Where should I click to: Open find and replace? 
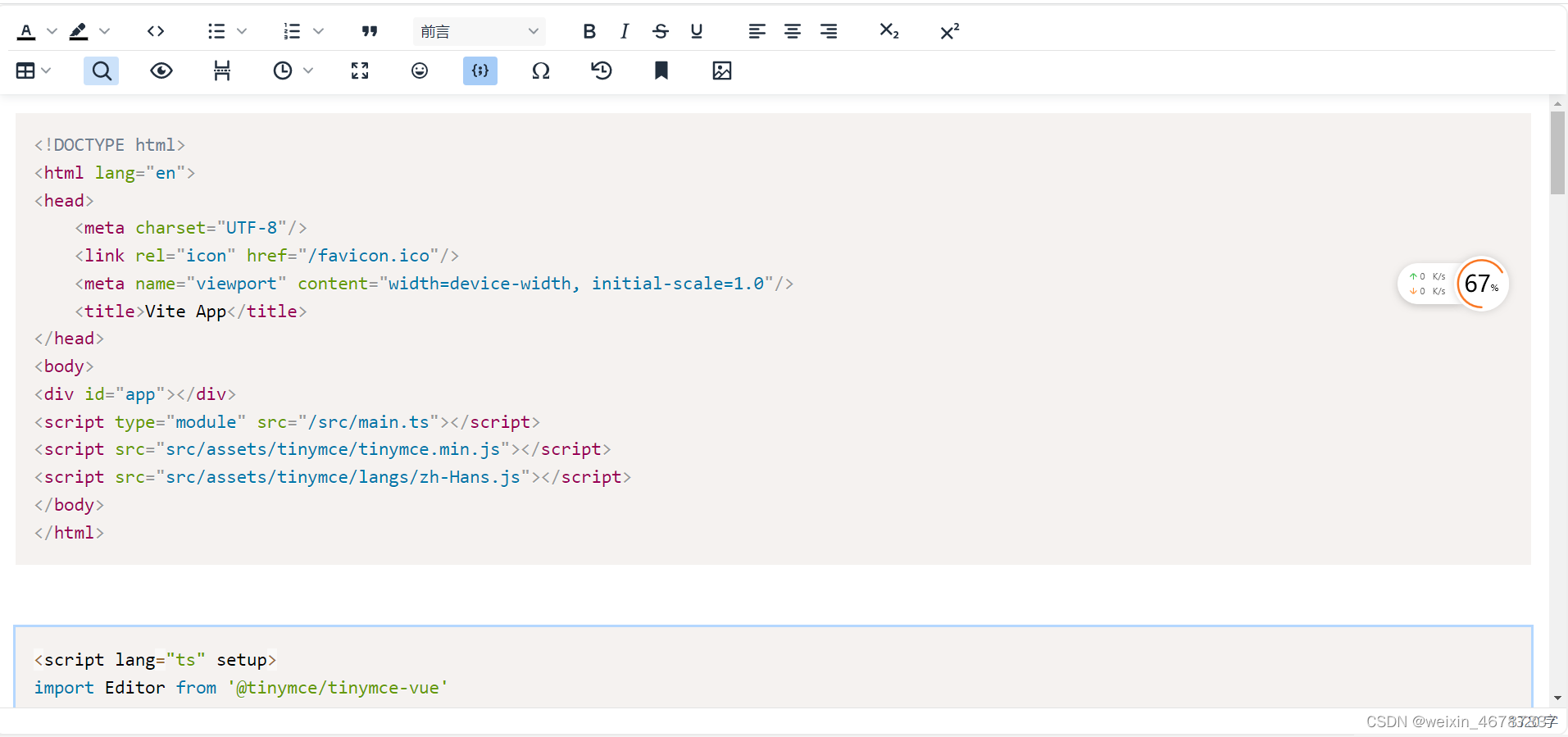pyautogui.click(x=102, y=71)
